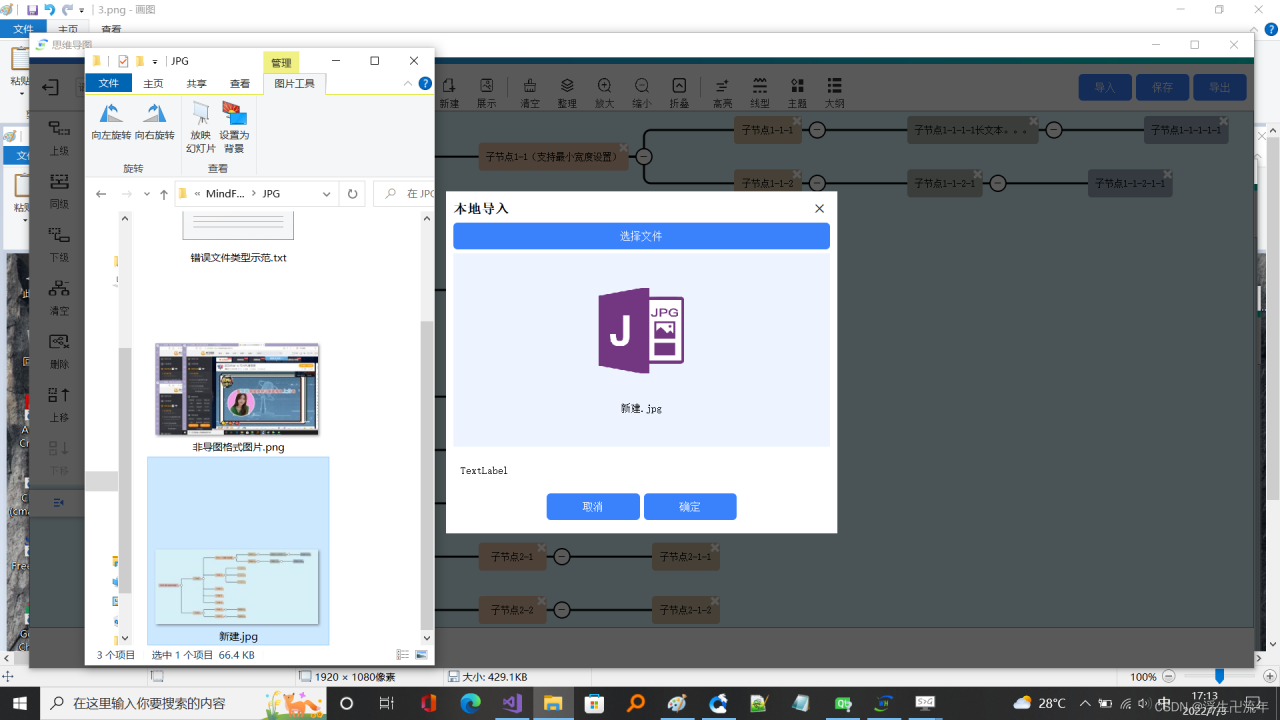Switch to large icons view in Explorer
This screenshot has width=1280, height=720.
(421, 655)
